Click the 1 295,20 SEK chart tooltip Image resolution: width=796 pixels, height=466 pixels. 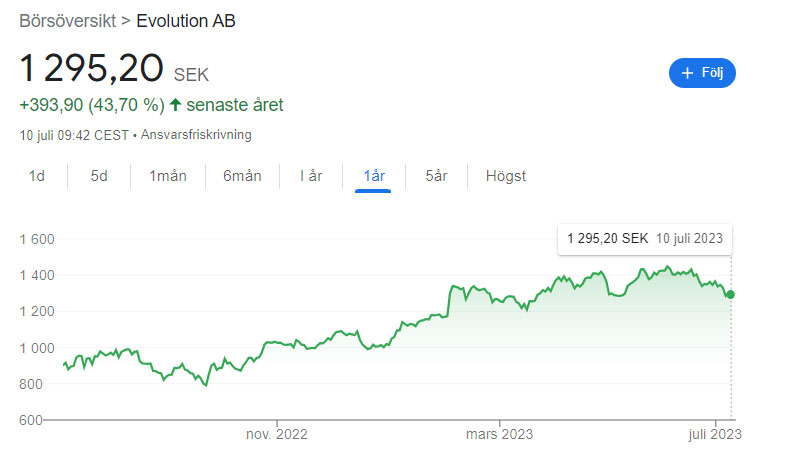pyautogui.click(x=645, y=239)
